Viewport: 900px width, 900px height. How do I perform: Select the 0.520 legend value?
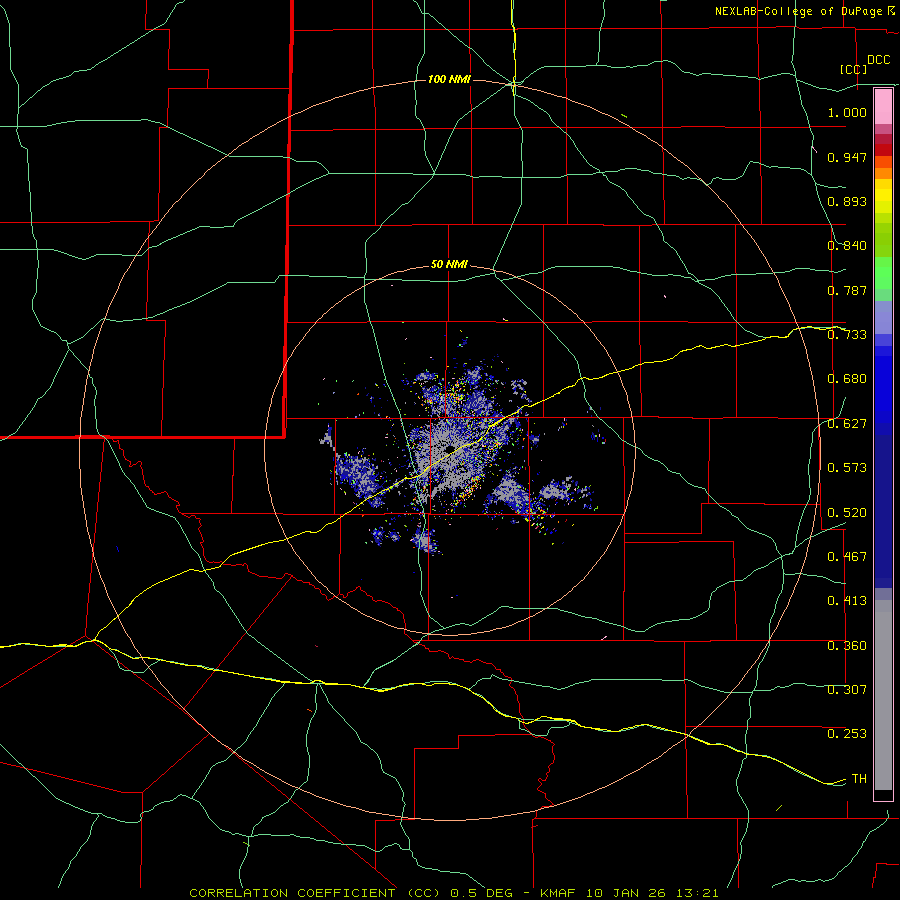coord(847,513)
